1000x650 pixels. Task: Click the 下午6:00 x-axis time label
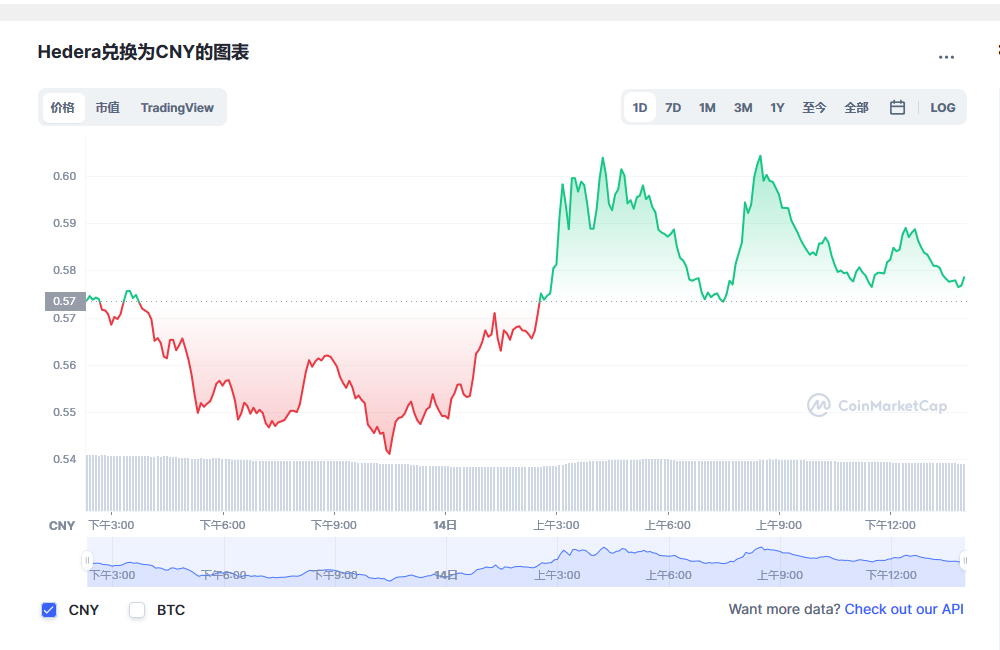(223, 525)
